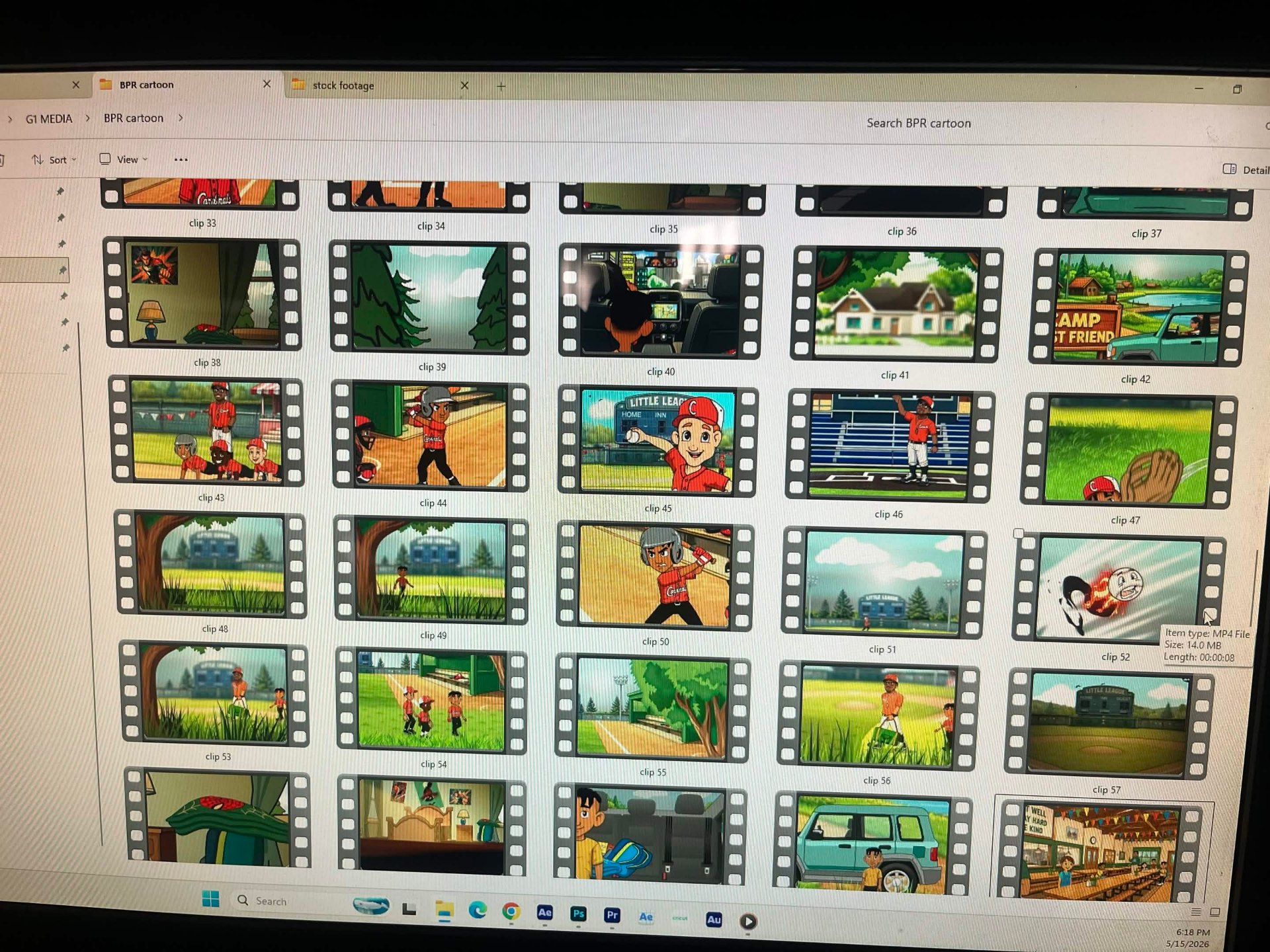Open Task View in taskbar
1270x952 pixels.
tap(409, 909)
